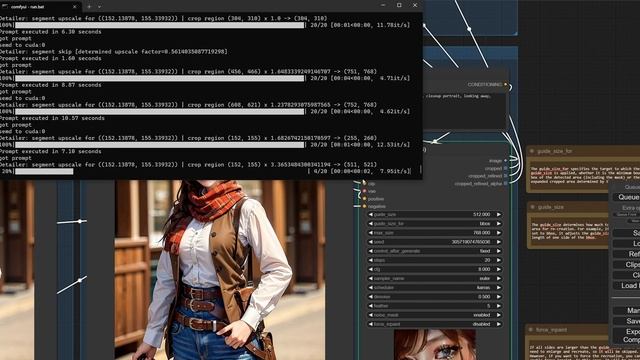The width and height of the screenshot is (640, 360).
Task: Open control_after_generate dropdown showing fixed
Action: click(x=435, y=251)
